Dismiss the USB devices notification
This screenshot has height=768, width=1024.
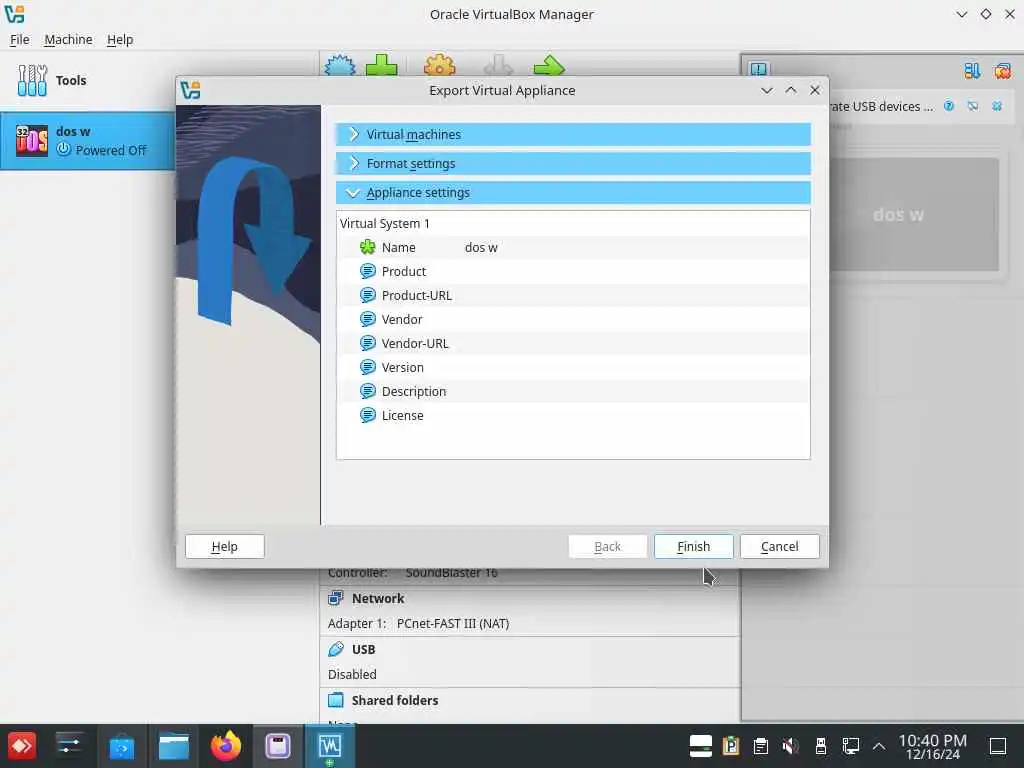(997, 106)
